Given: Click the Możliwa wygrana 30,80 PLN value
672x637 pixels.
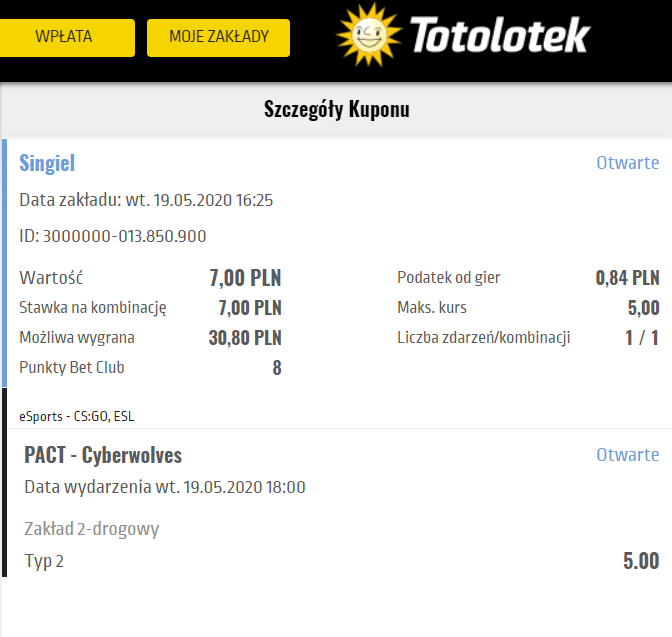Looking at the screenshot, I should (245, 338).
